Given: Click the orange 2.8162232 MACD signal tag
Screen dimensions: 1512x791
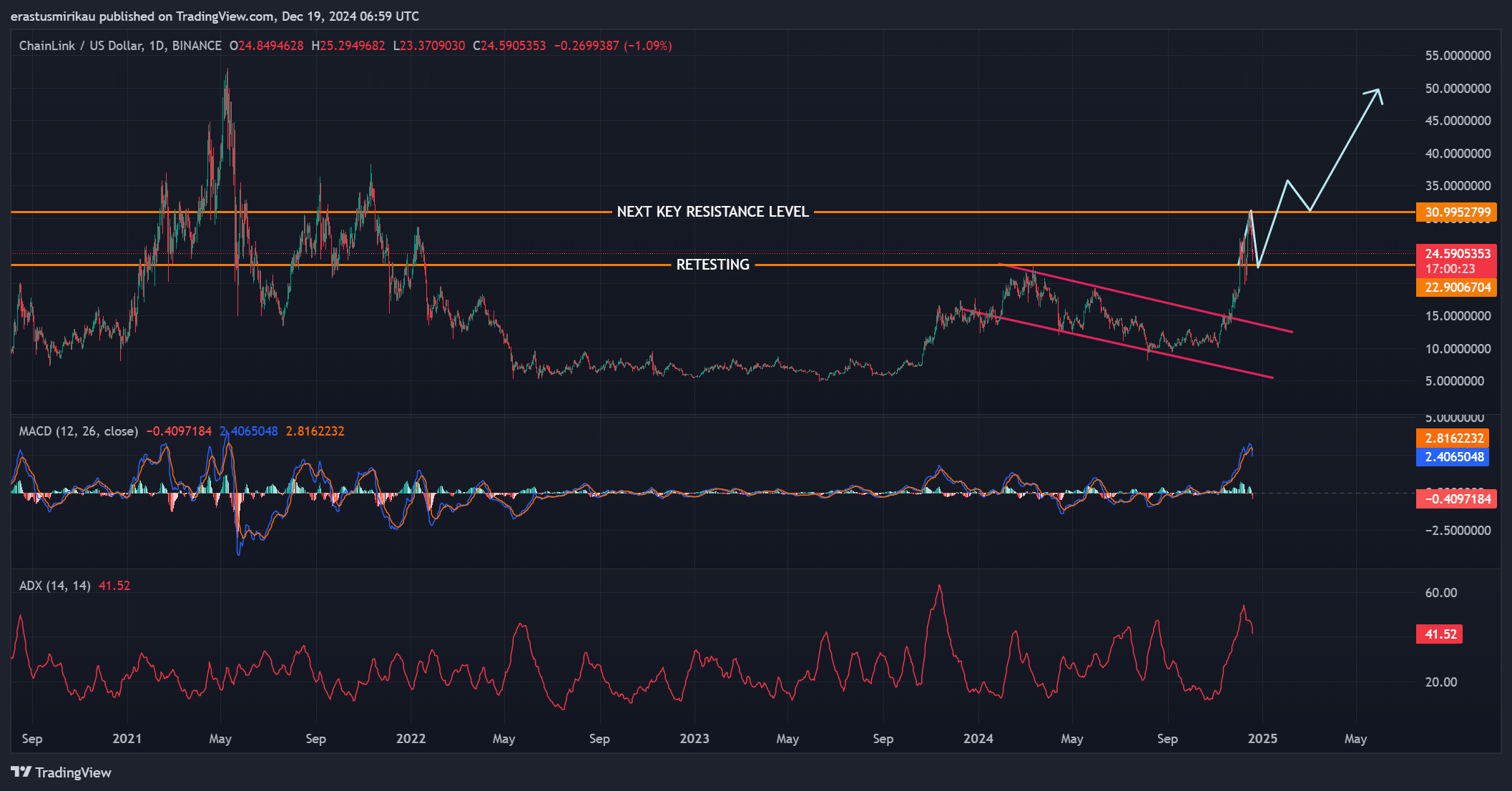Looking at the screenshot, I should [x=1453, y=438].
